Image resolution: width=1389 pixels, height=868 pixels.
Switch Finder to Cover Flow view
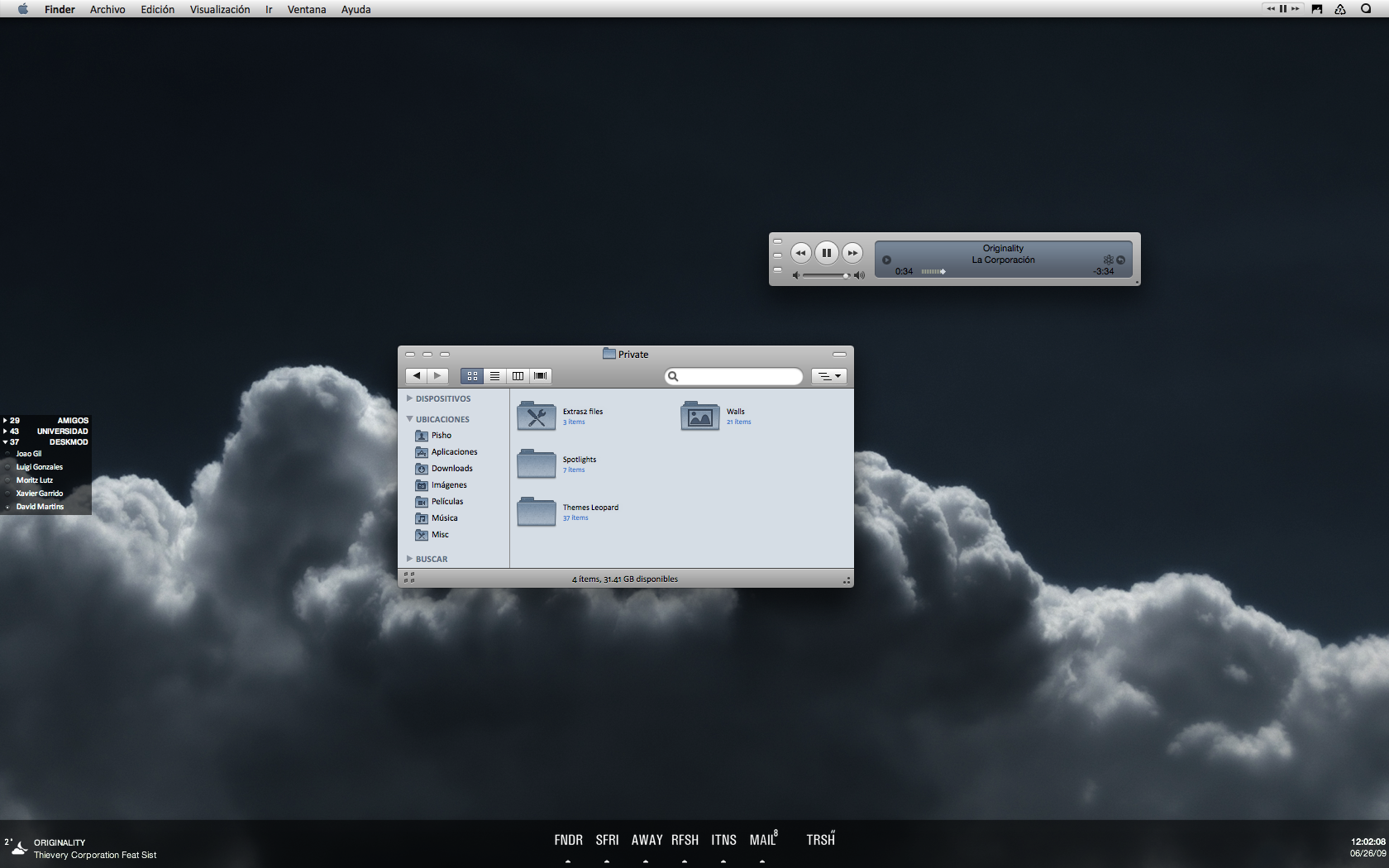541,376
